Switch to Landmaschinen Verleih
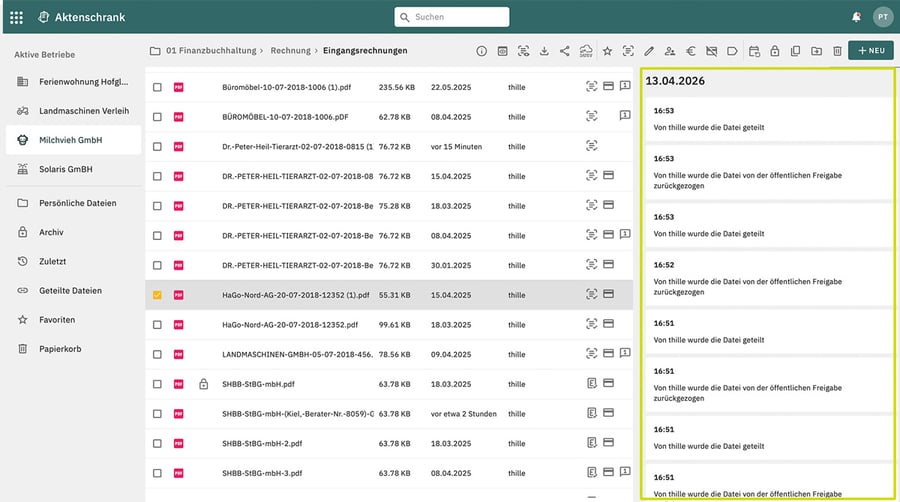900x502 pixels. point(73,111)
